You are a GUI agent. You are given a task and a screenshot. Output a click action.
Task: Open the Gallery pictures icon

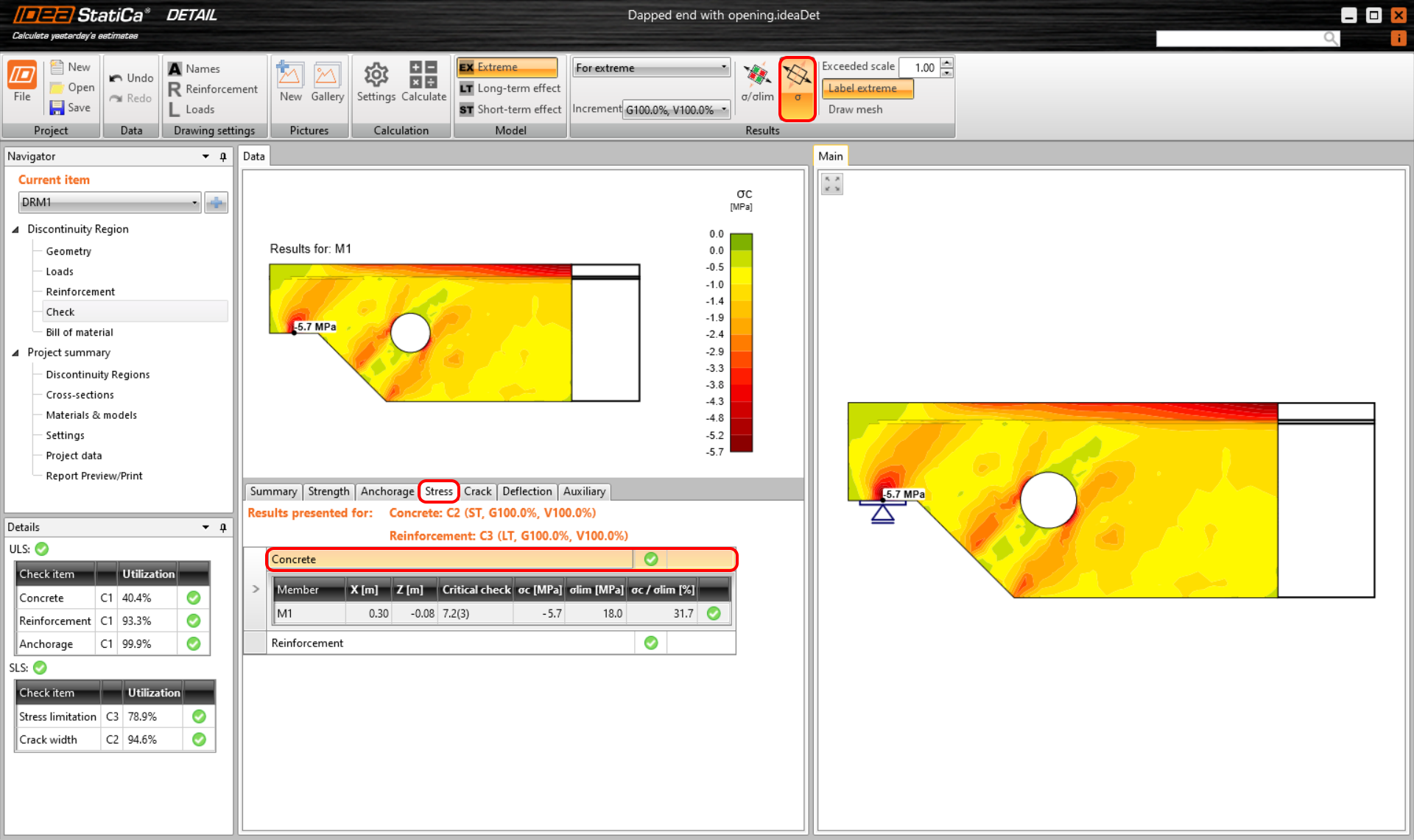click(327, 81)
